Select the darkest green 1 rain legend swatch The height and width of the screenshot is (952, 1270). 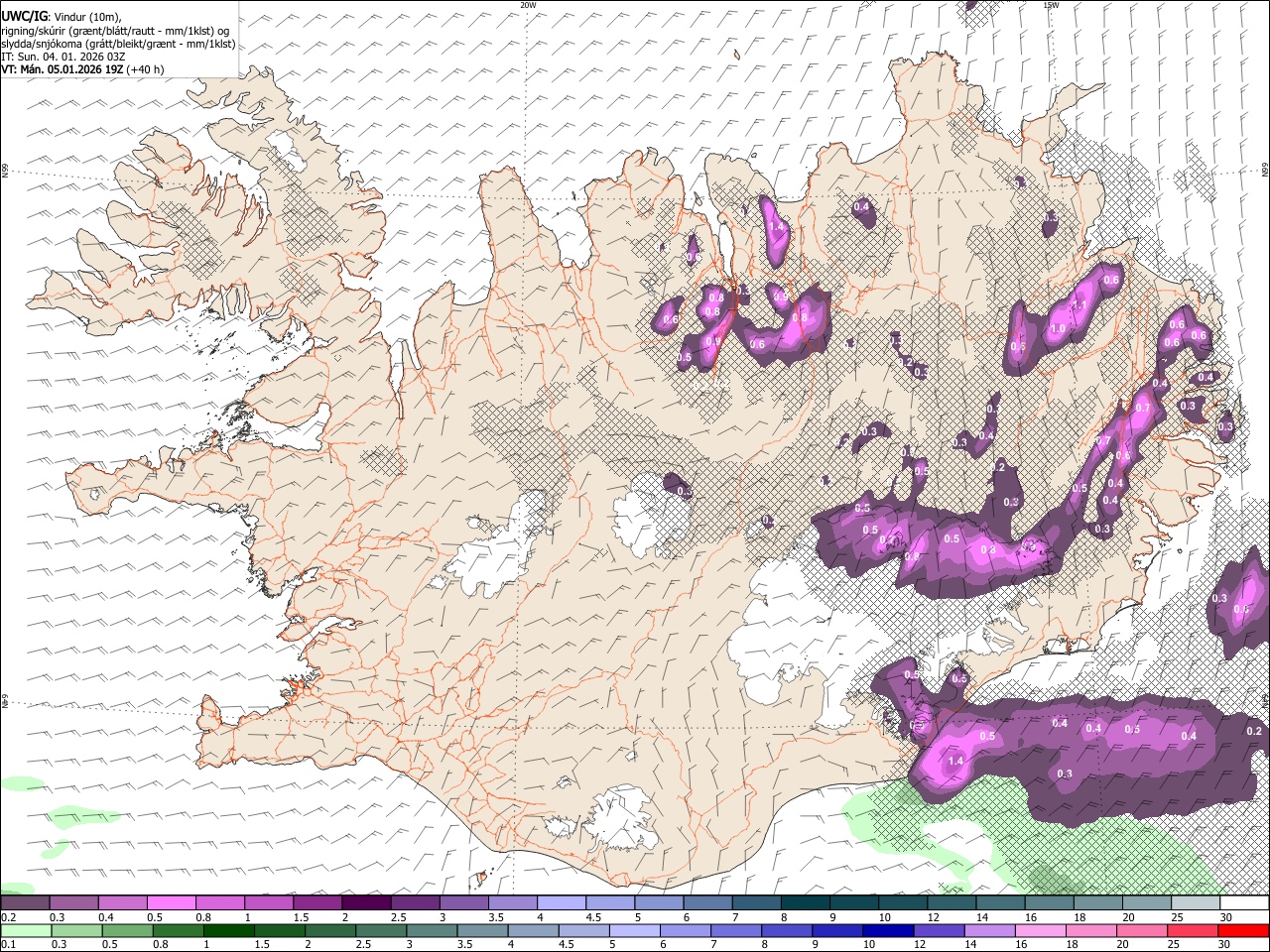(x=228, y=930)
